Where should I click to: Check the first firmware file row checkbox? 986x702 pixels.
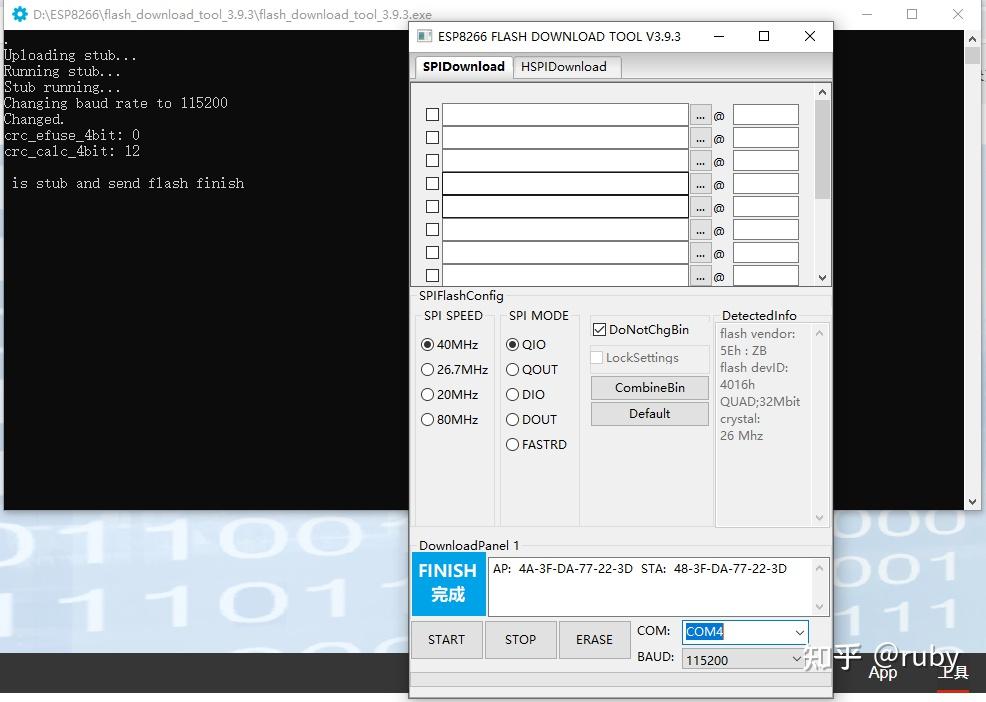point(432,115)
